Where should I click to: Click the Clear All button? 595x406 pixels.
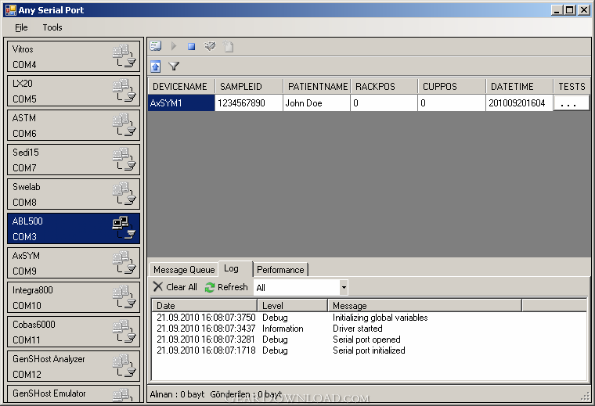[175, 287]
